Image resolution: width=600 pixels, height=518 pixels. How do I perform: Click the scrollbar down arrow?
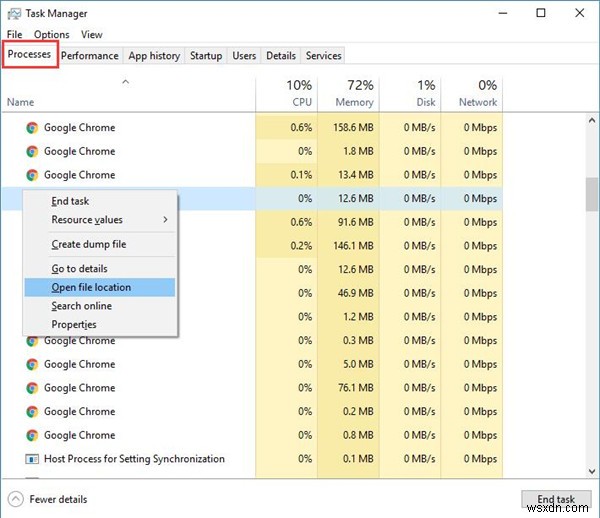[592, 471]
